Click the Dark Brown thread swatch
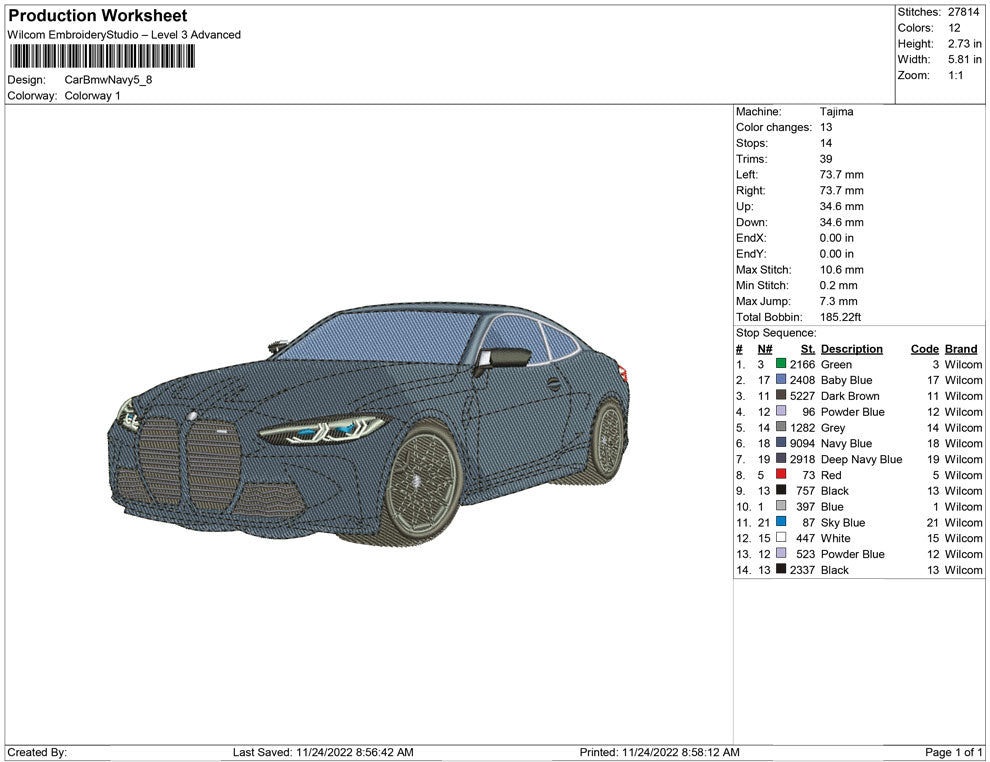 781,396
